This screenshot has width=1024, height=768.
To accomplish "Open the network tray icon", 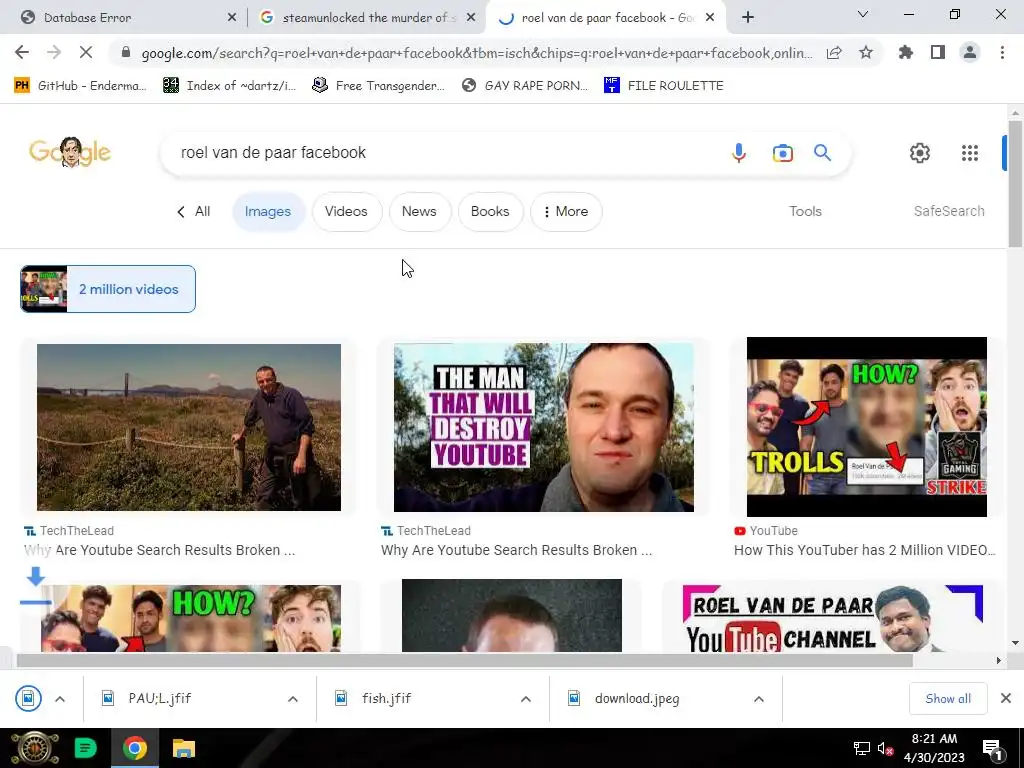I will (x=862, y=748).
